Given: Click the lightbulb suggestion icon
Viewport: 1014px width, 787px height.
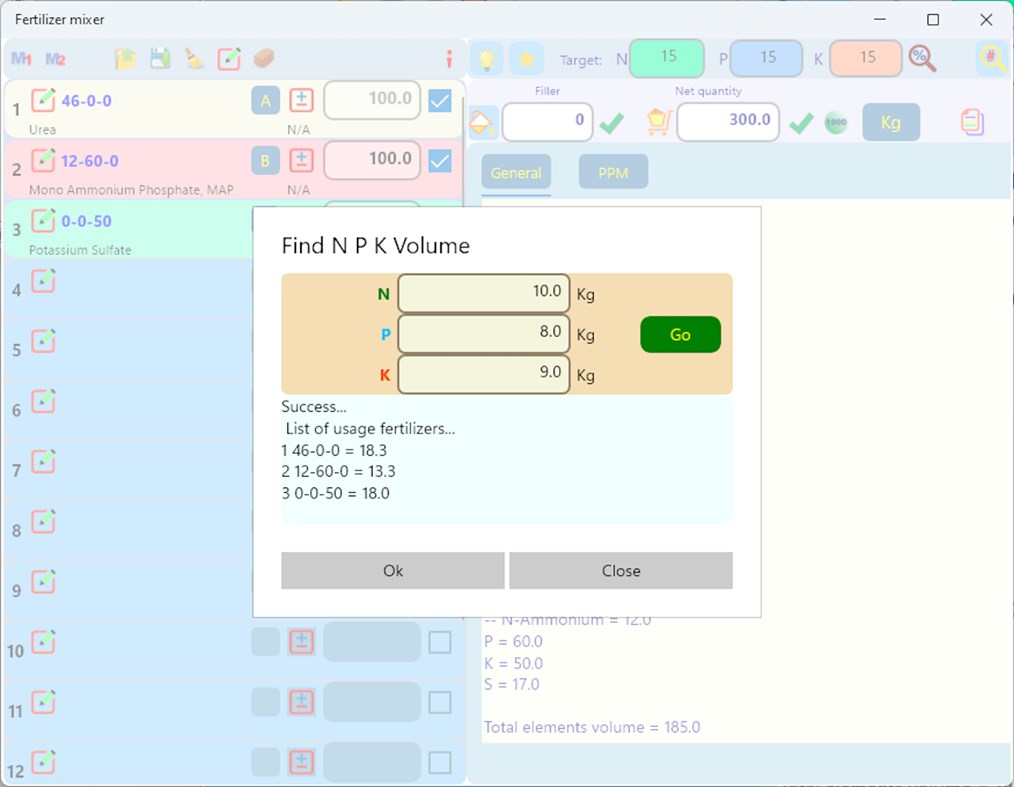Looking at the screenshot, I should pyautogui.click(x=487, y=58).
